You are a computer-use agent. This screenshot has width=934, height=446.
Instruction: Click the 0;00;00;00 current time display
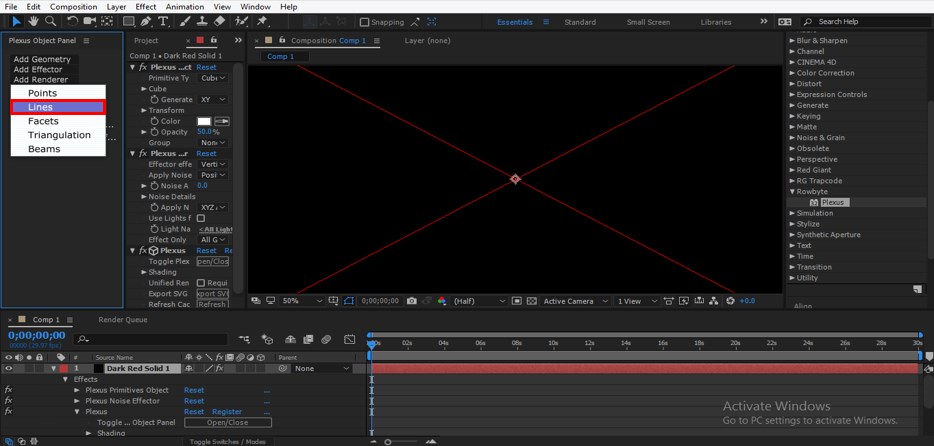(x=36, y=335)
